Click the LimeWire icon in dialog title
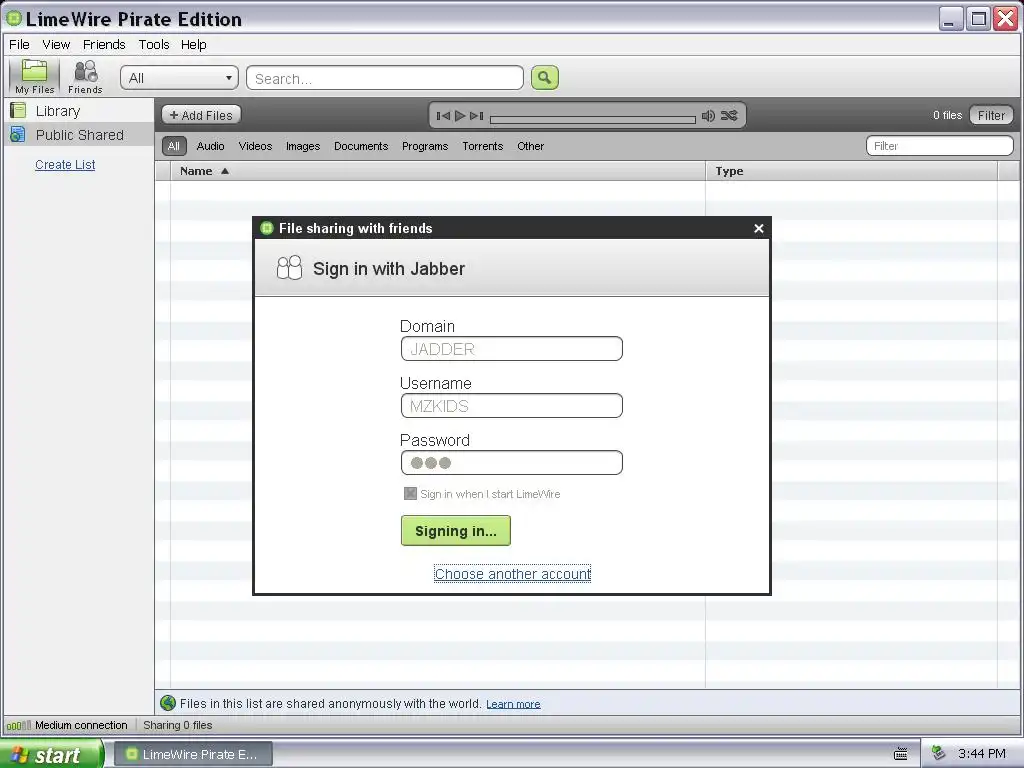Image resolution: width=1024 pixels, height=768 pixels. (266, 228)
